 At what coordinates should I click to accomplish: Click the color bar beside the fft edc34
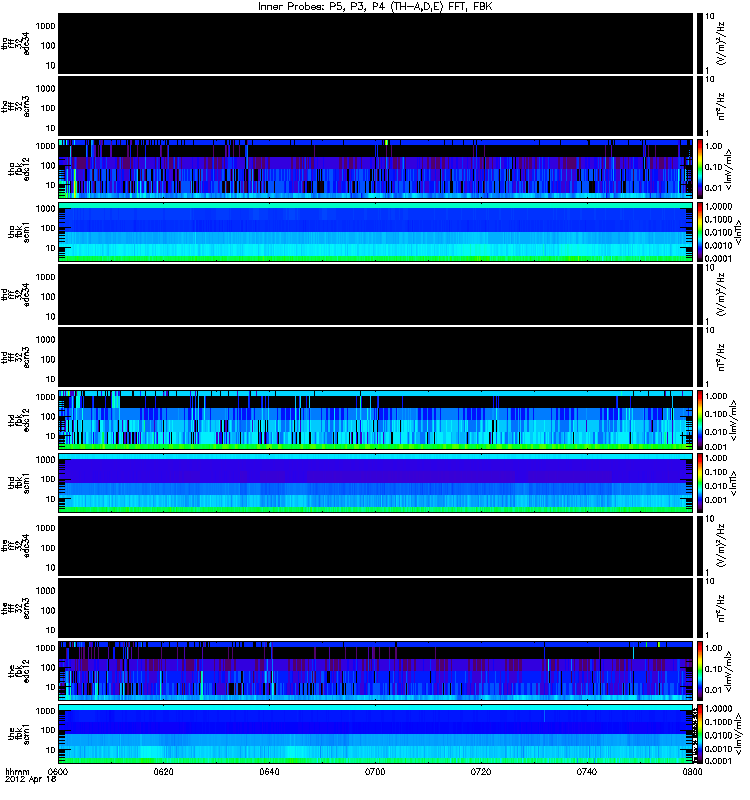pos(700,545)
